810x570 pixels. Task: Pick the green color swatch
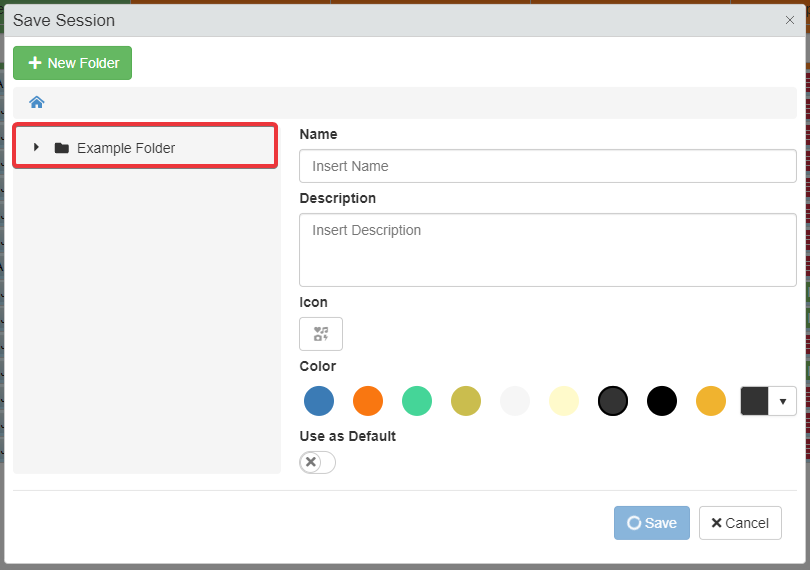(x=417, y=401)
